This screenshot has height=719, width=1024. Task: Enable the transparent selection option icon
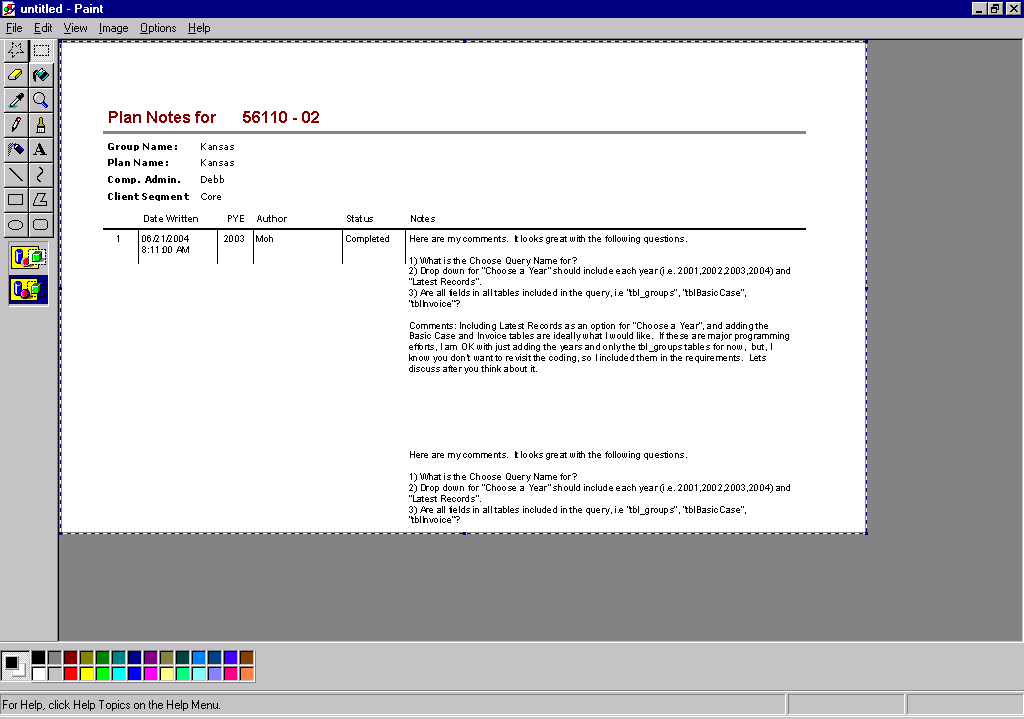pos(28,289)
